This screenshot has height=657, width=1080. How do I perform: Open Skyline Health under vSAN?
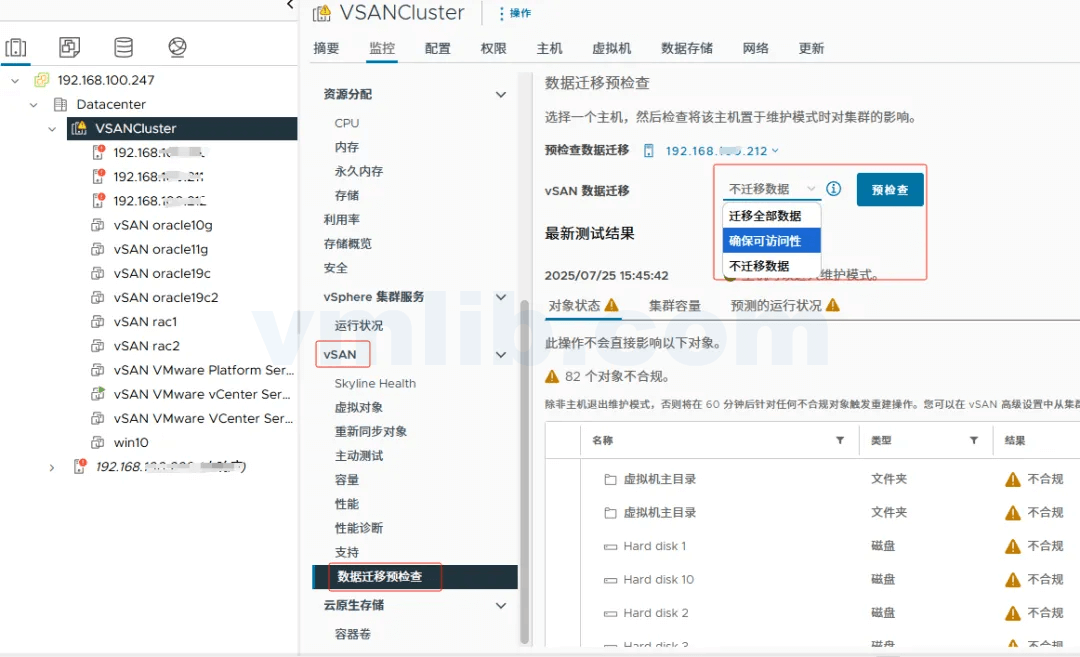click(375, 383)
